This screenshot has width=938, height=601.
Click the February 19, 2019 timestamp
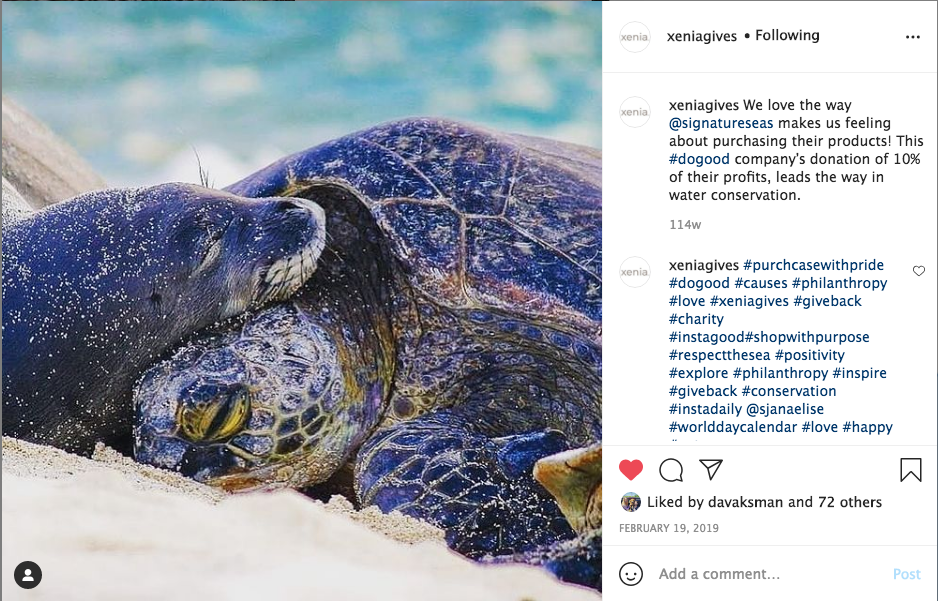tap(668, 528)
